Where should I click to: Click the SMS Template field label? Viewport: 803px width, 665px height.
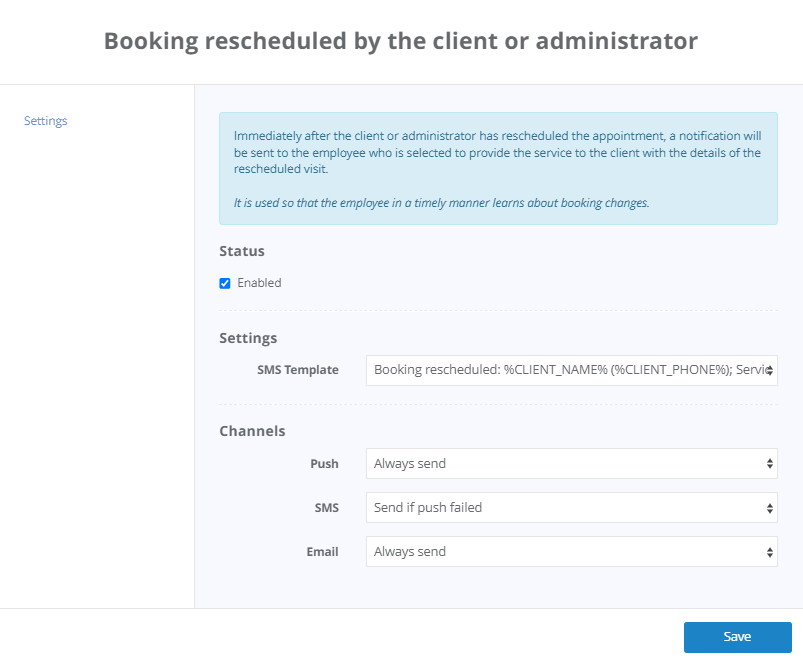pyautogui.click(x=298, y=370)
